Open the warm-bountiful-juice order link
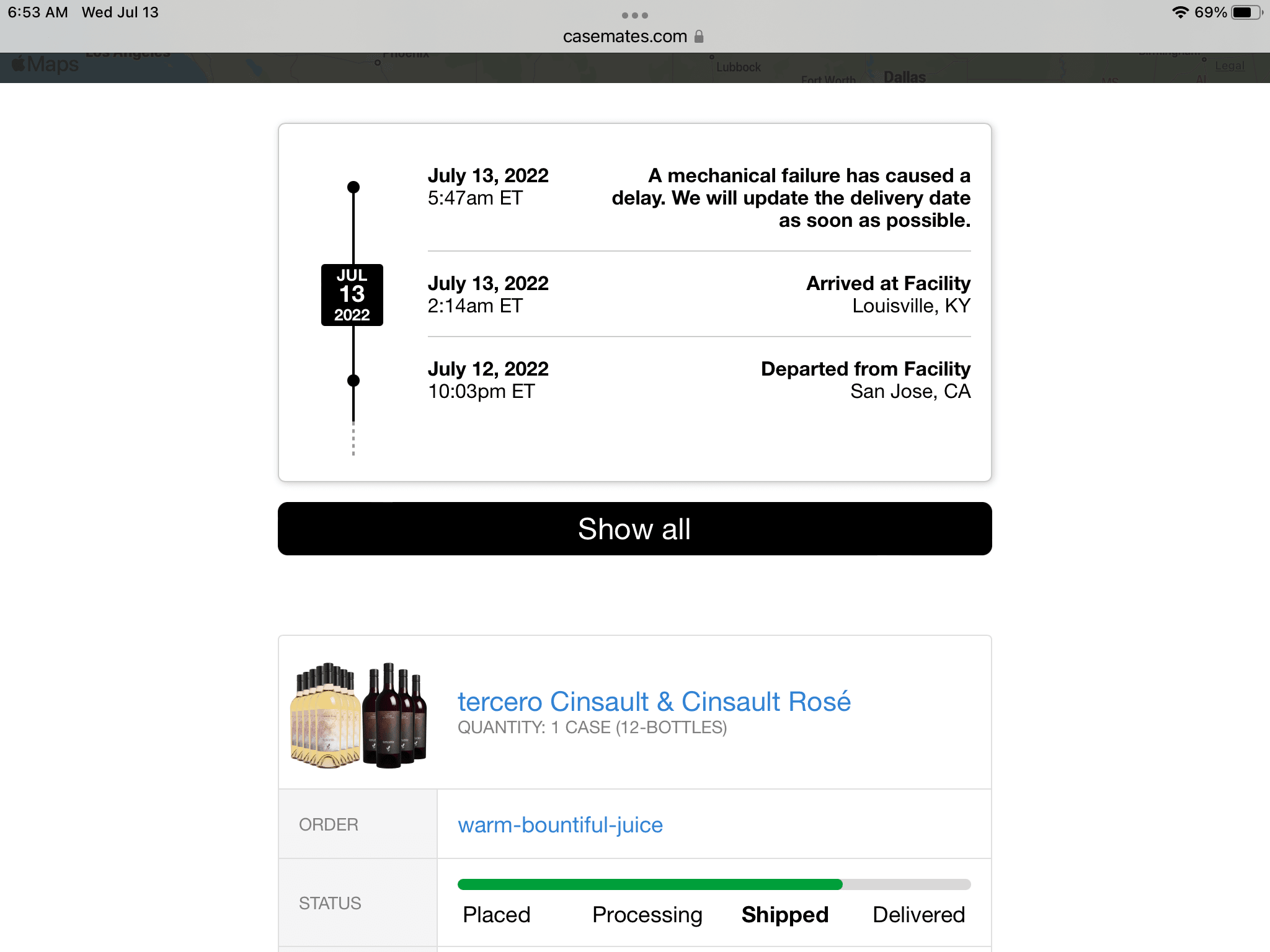1270x952 pixels. (x=560, y=824)
